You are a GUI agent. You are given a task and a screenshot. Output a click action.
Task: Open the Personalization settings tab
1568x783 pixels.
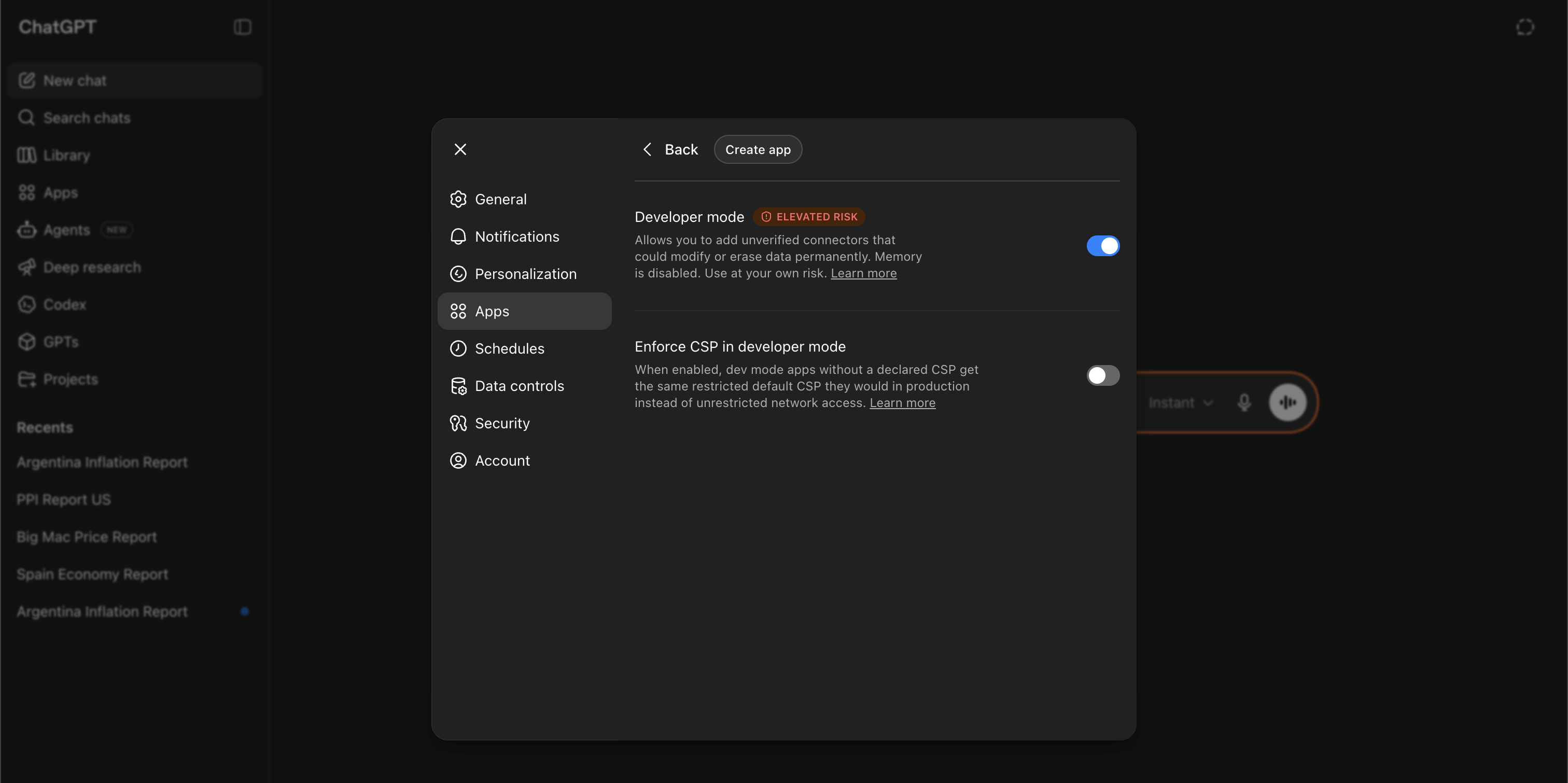click(x=524, y=274)
